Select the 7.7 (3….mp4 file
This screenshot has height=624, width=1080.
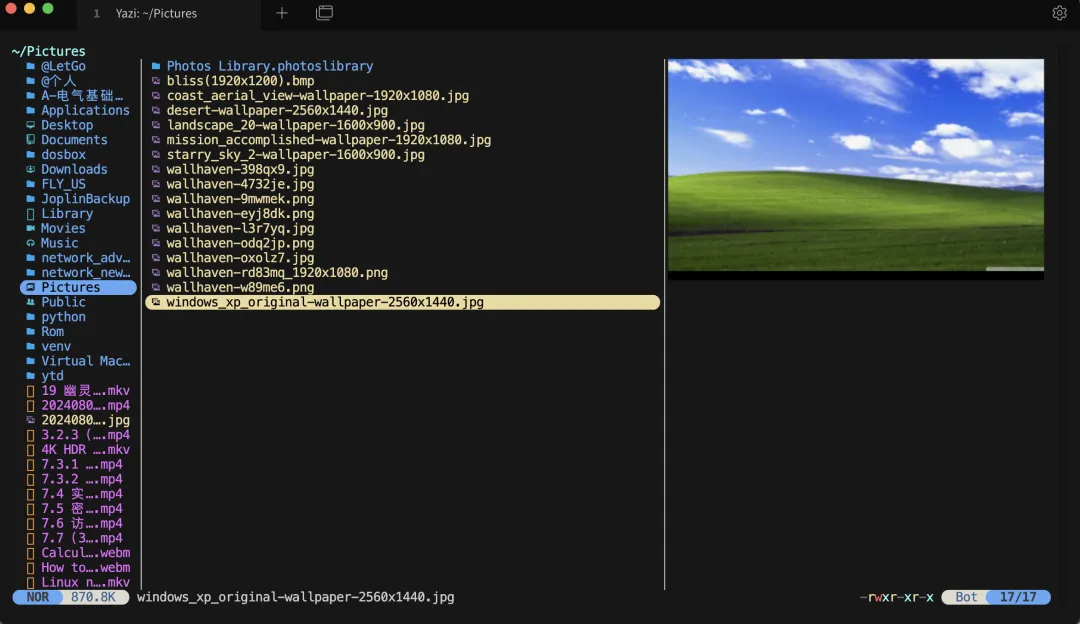[x=81, y=539]
